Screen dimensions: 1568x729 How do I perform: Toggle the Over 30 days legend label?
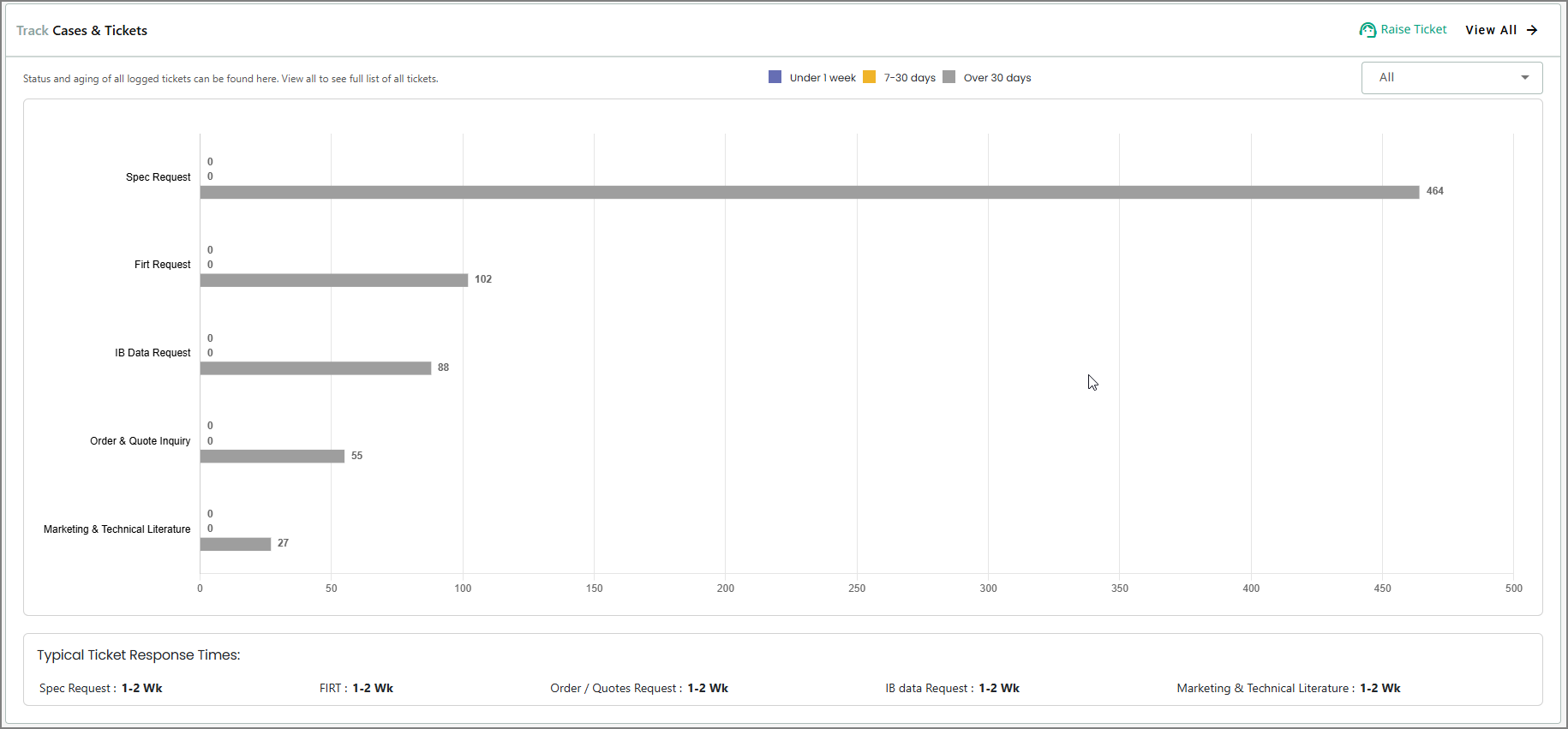996,78
